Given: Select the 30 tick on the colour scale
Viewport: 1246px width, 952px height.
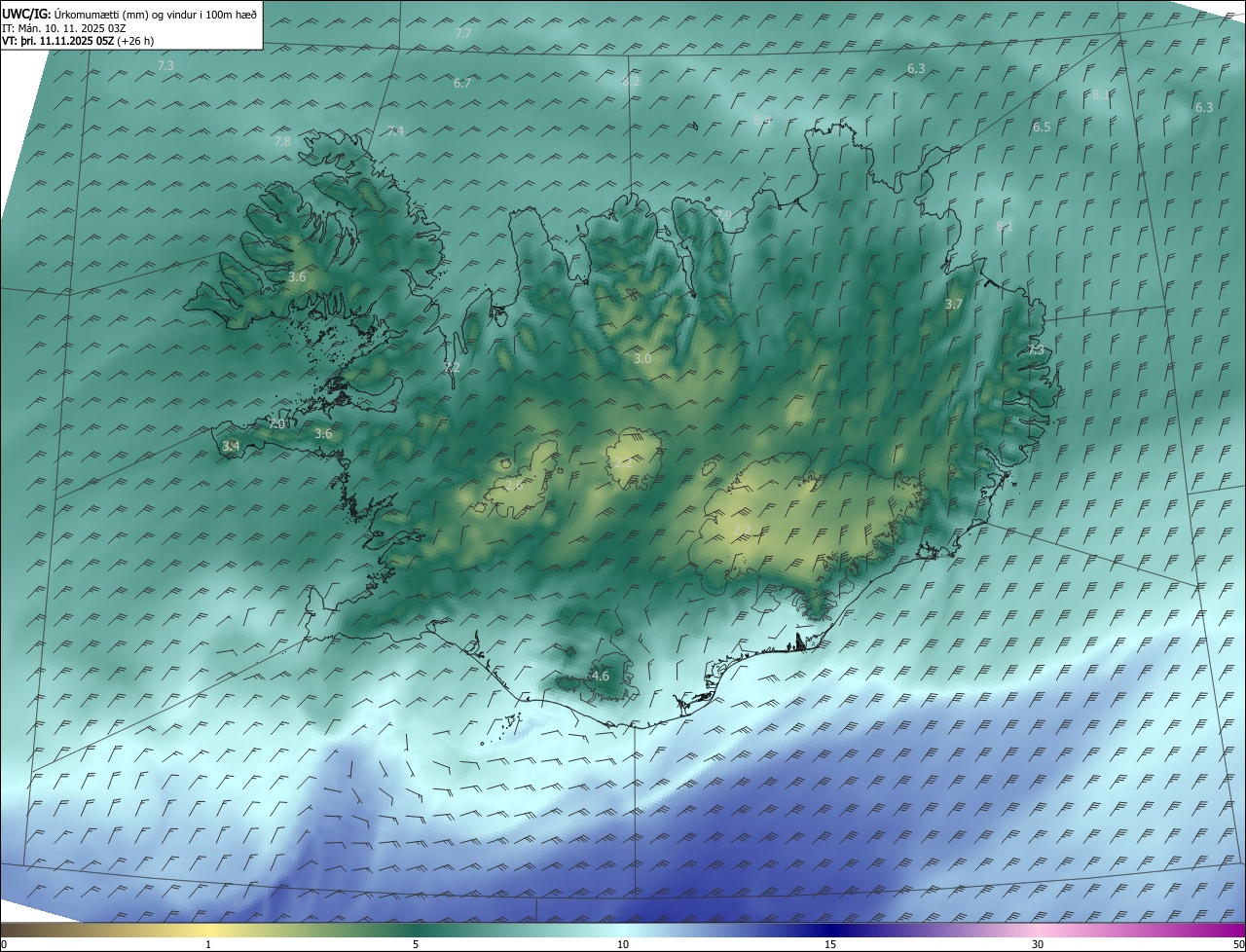Looking at the screenshot, I should (x=1038, y=944).
